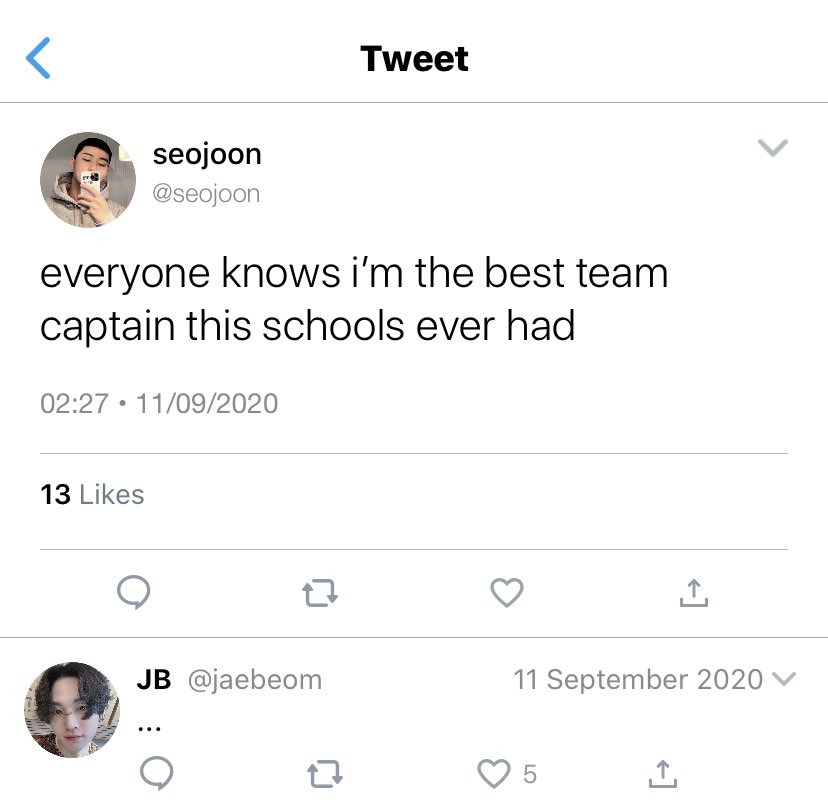View the 13 Likes list
This screenshot has height=811, width=828.
tap(92, 495)
